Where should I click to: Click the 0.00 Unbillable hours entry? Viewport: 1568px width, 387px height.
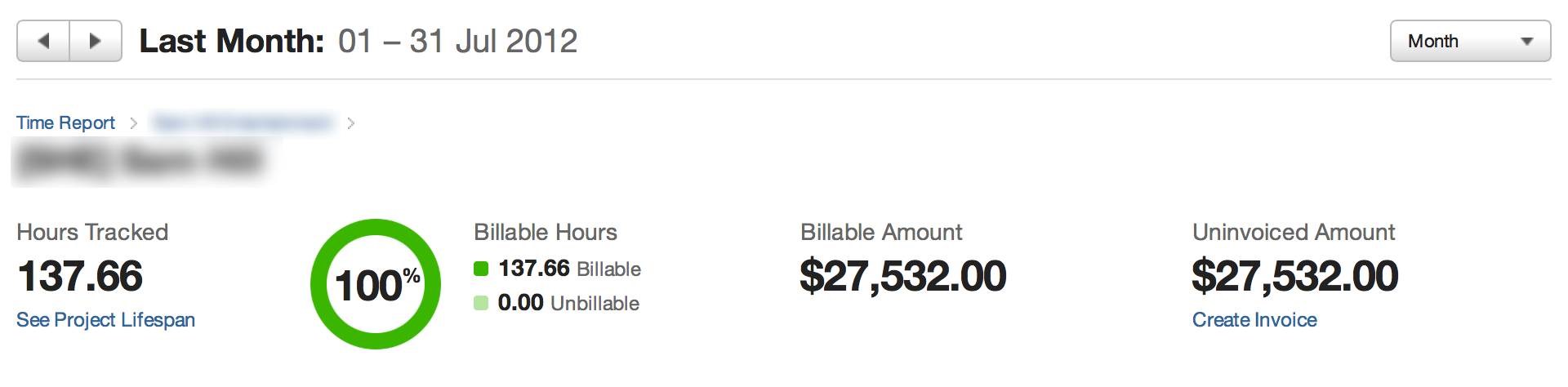pyautogui.click(x=568, y=303)
